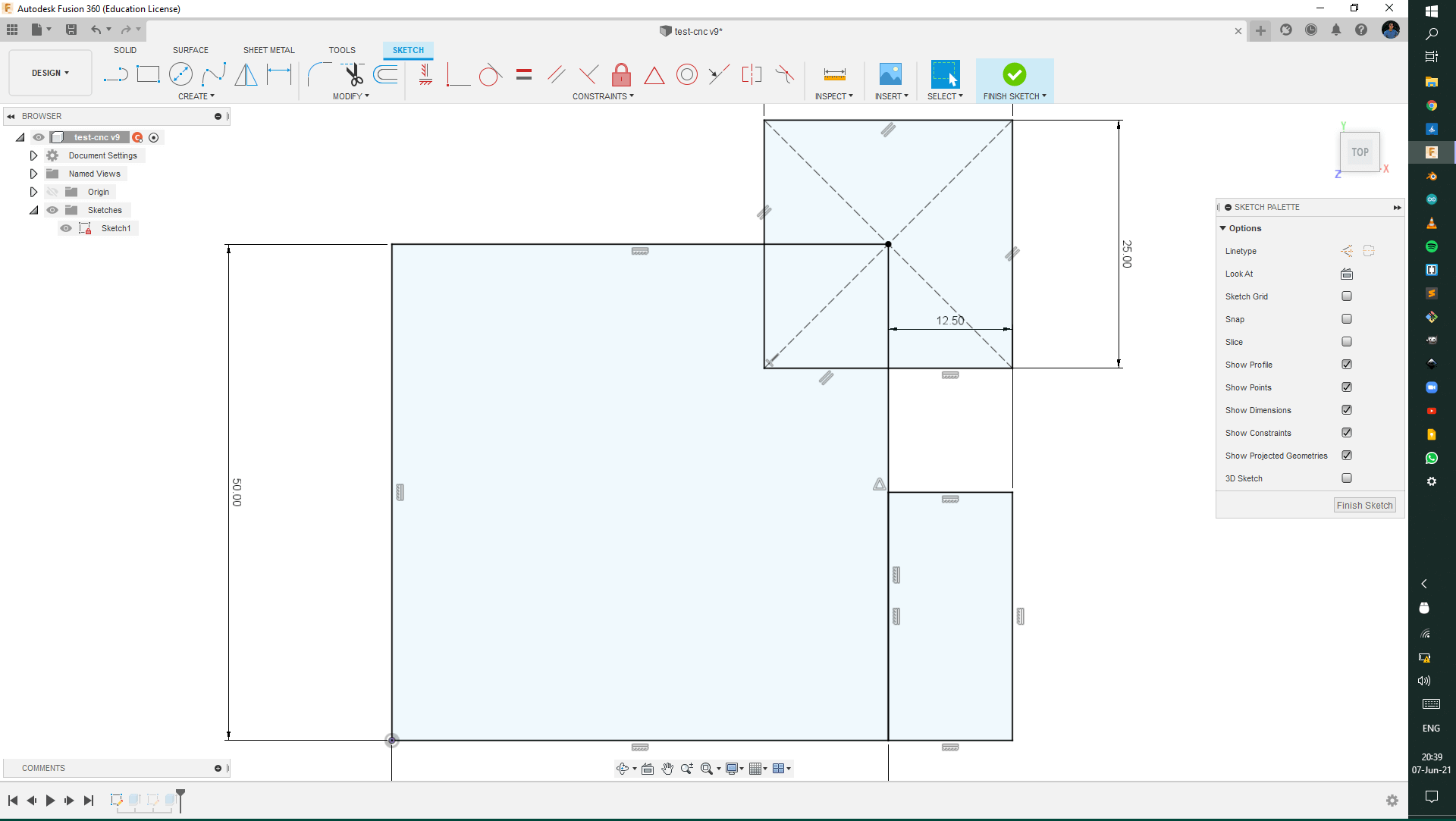Enable the Slice checkbox
Viewport: 1456px width, 821px height.
(x=1347, y=342)
